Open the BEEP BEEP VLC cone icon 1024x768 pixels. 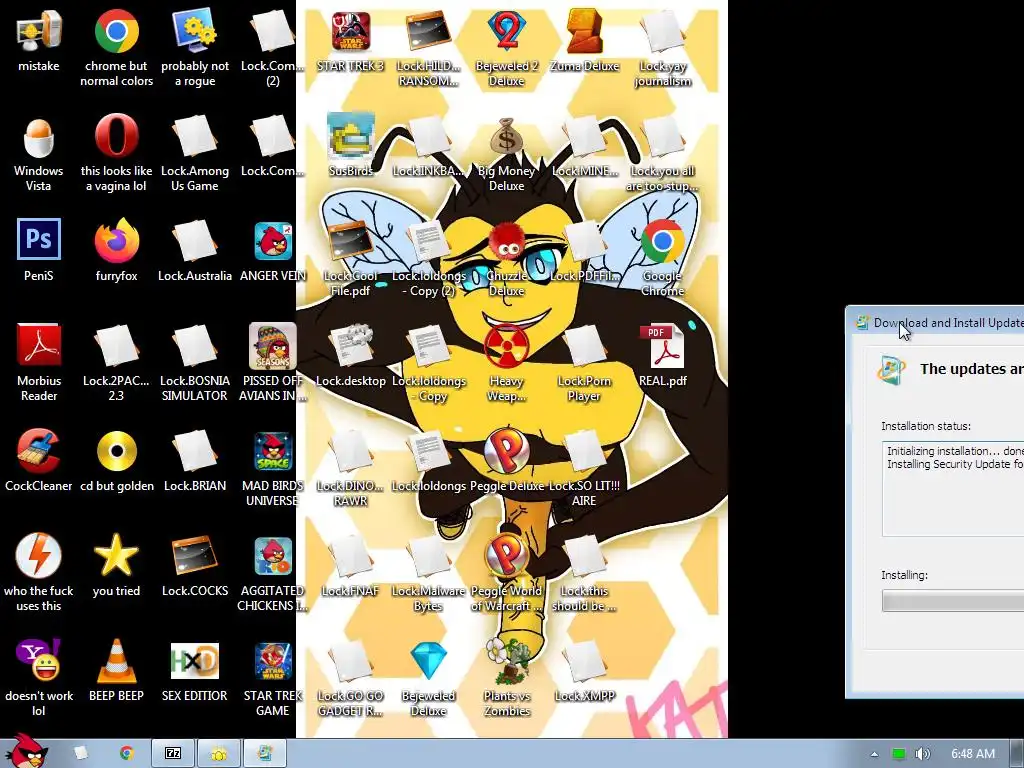click(x=116, y=661)
